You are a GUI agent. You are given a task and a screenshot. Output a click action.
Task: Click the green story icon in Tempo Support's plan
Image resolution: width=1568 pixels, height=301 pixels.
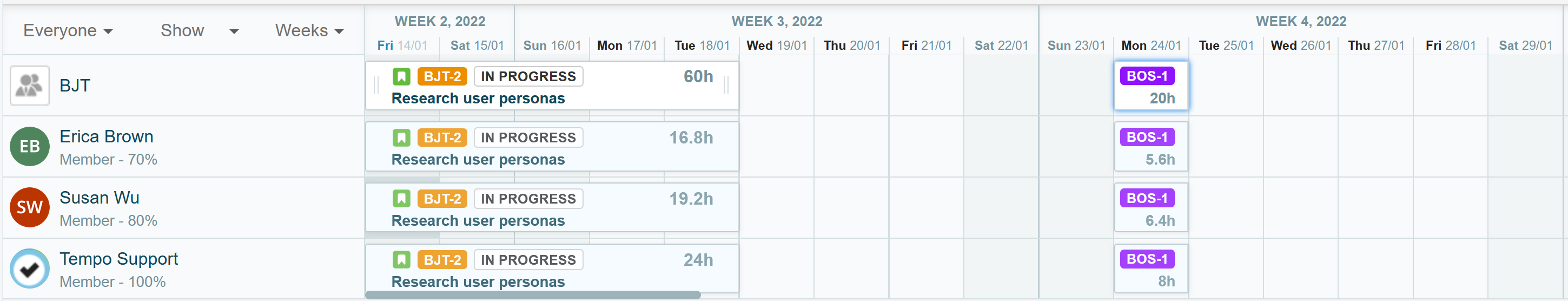401,260
